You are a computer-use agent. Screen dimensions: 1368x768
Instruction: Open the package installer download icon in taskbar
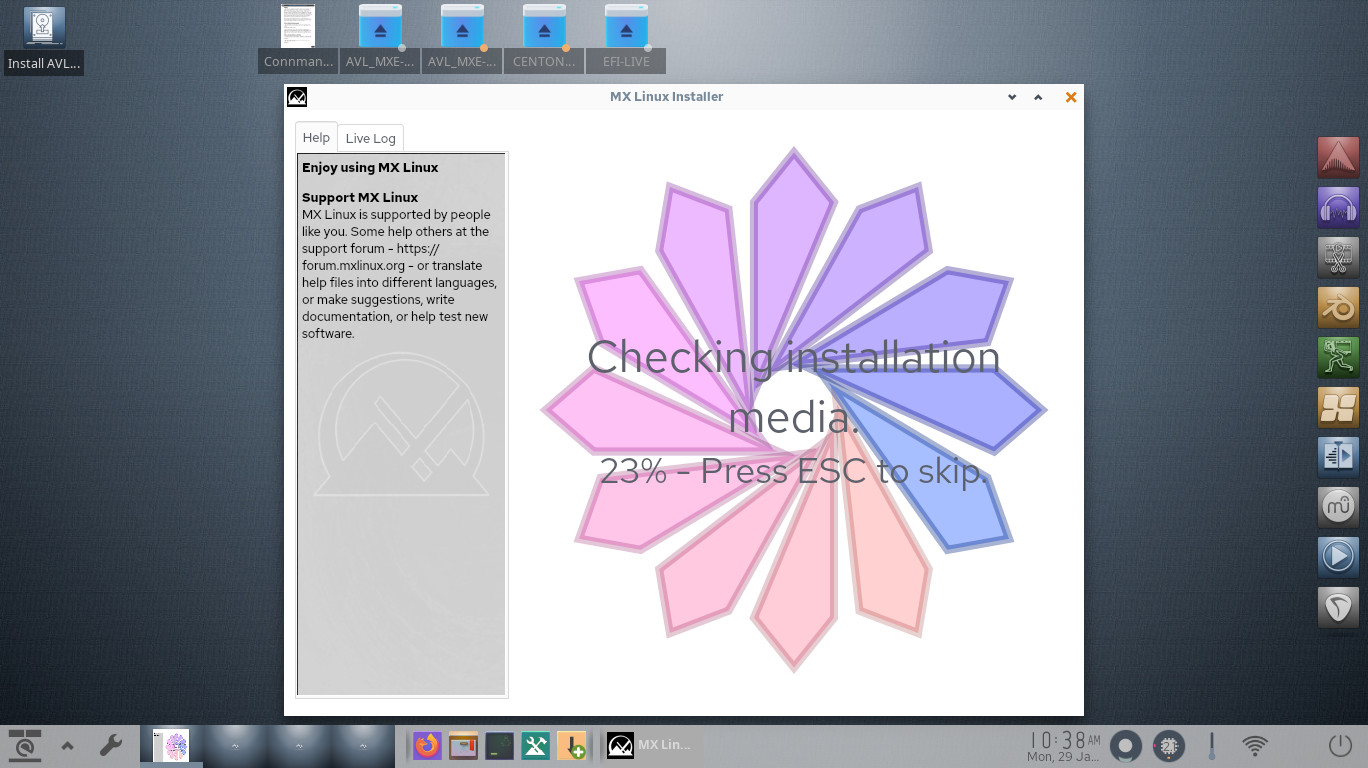(x=571, y=746)
